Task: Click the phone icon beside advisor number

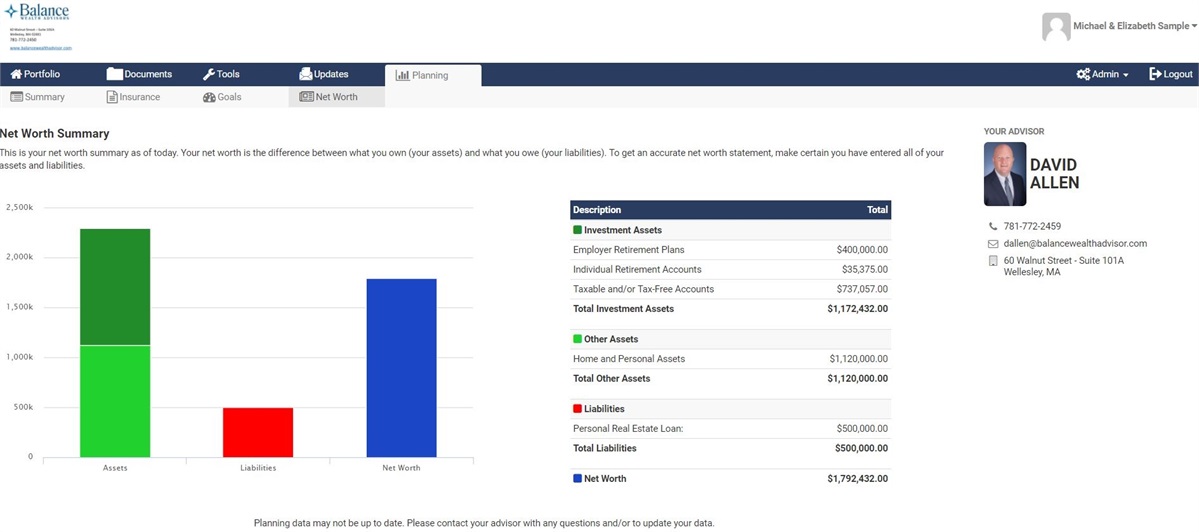Action: [993, 226]
